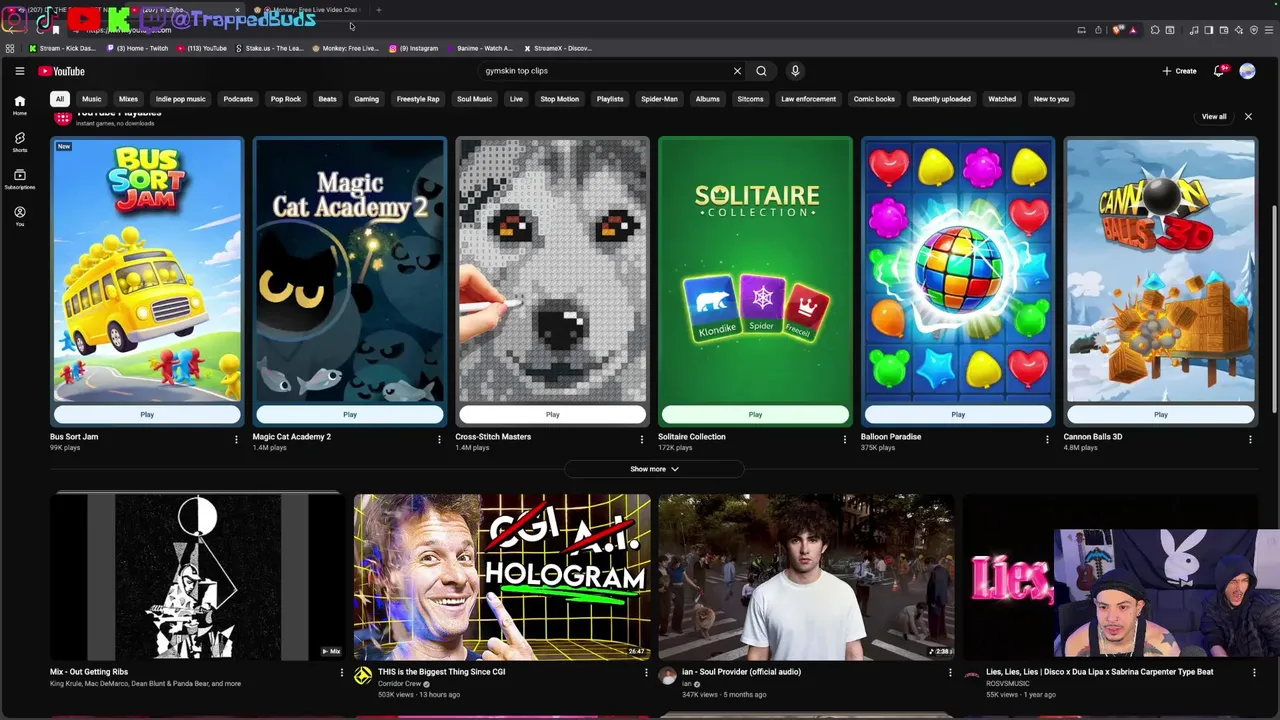The image size is (1280, 720).
Task: Play Cross-Stitch Masters
Action: (553, 415)
